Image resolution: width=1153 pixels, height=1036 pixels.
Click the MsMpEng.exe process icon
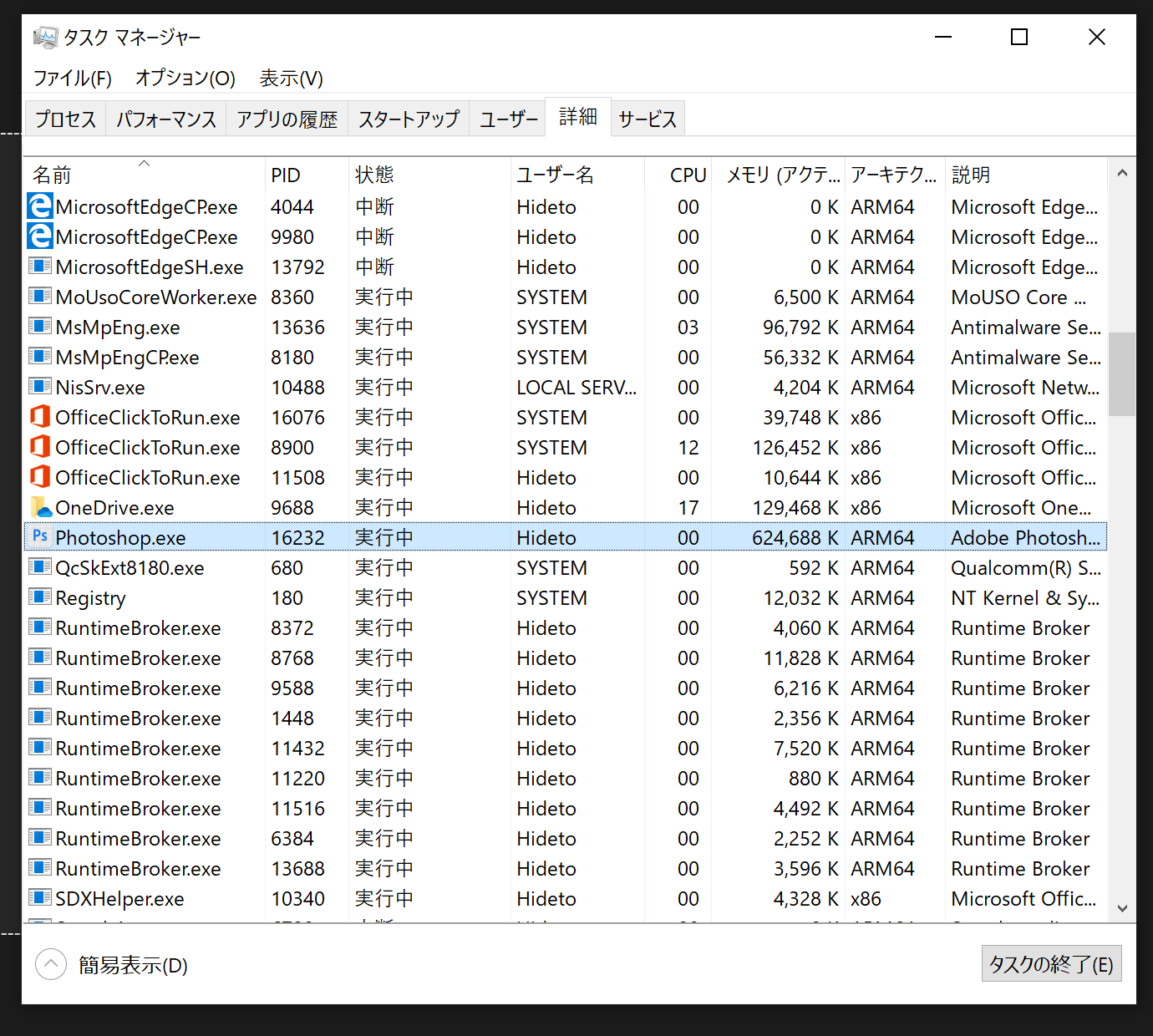(x=39, y=327)
